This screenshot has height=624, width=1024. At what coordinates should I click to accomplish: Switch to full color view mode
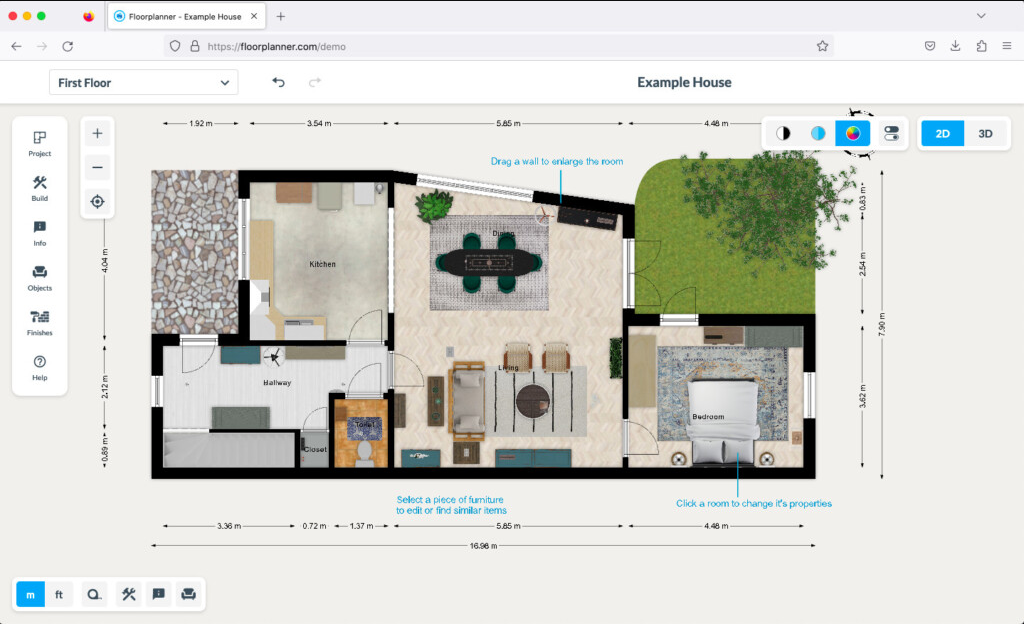tap(852, 133)
